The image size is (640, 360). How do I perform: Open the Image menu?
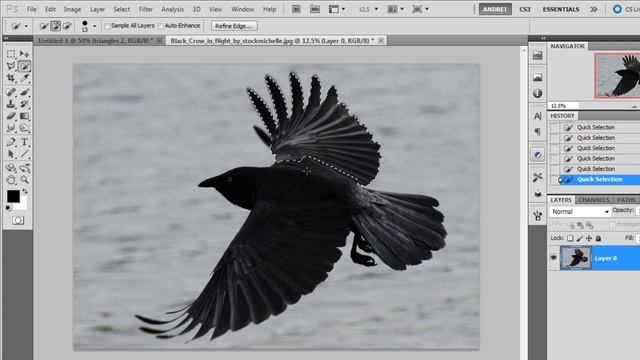click(72, 9)
